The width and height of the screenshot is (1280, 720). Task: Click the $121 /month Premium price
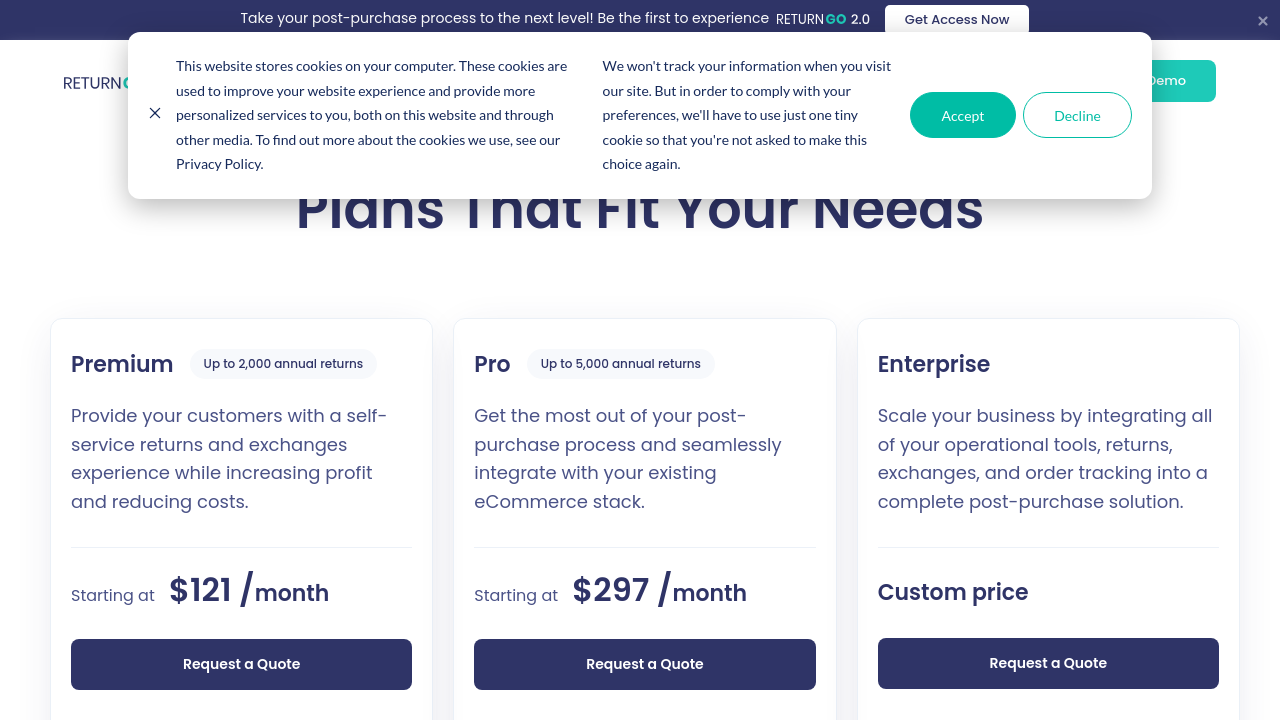click(249, 591)
